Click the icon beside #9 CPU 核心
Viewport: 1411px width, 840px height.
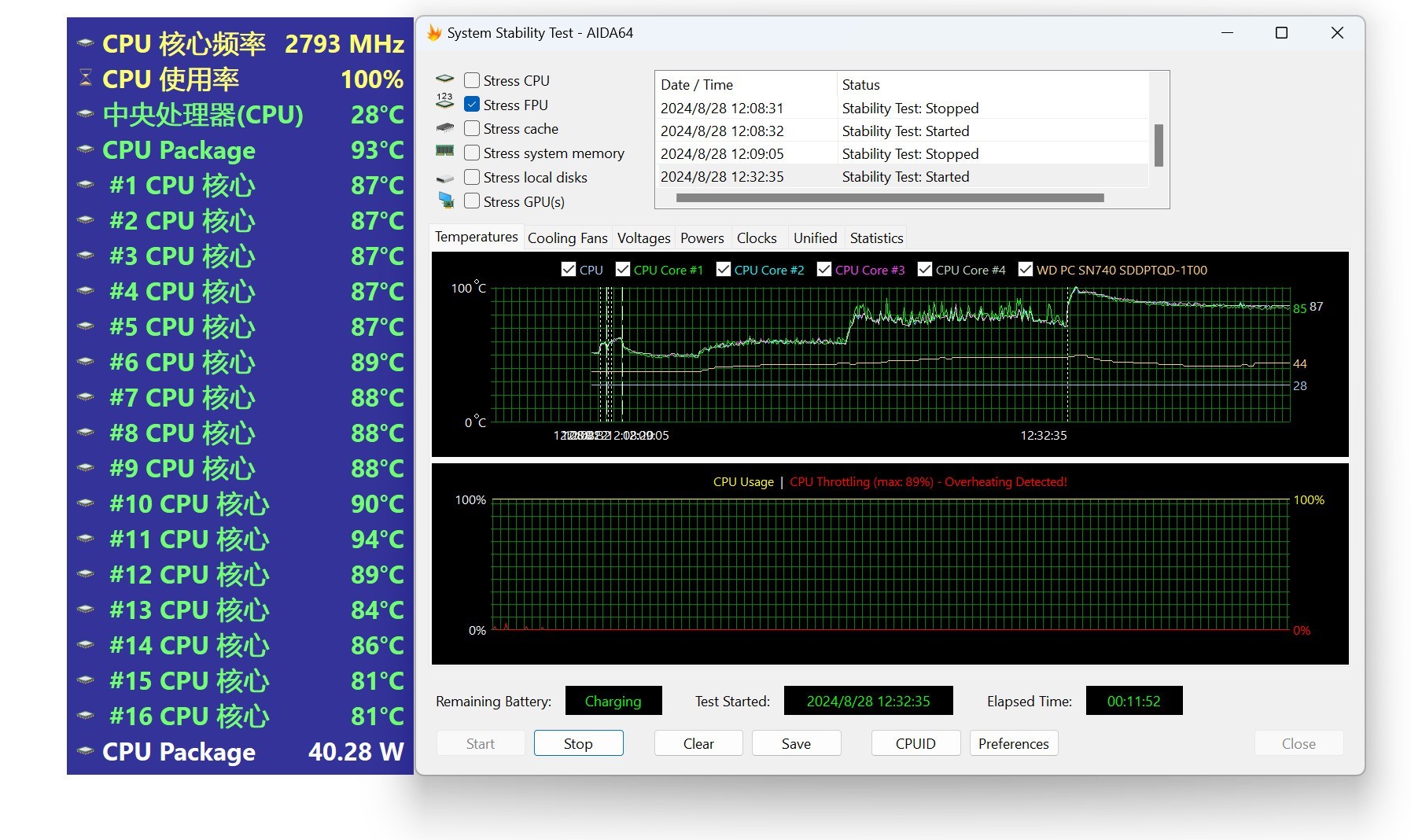click(86, 468)
